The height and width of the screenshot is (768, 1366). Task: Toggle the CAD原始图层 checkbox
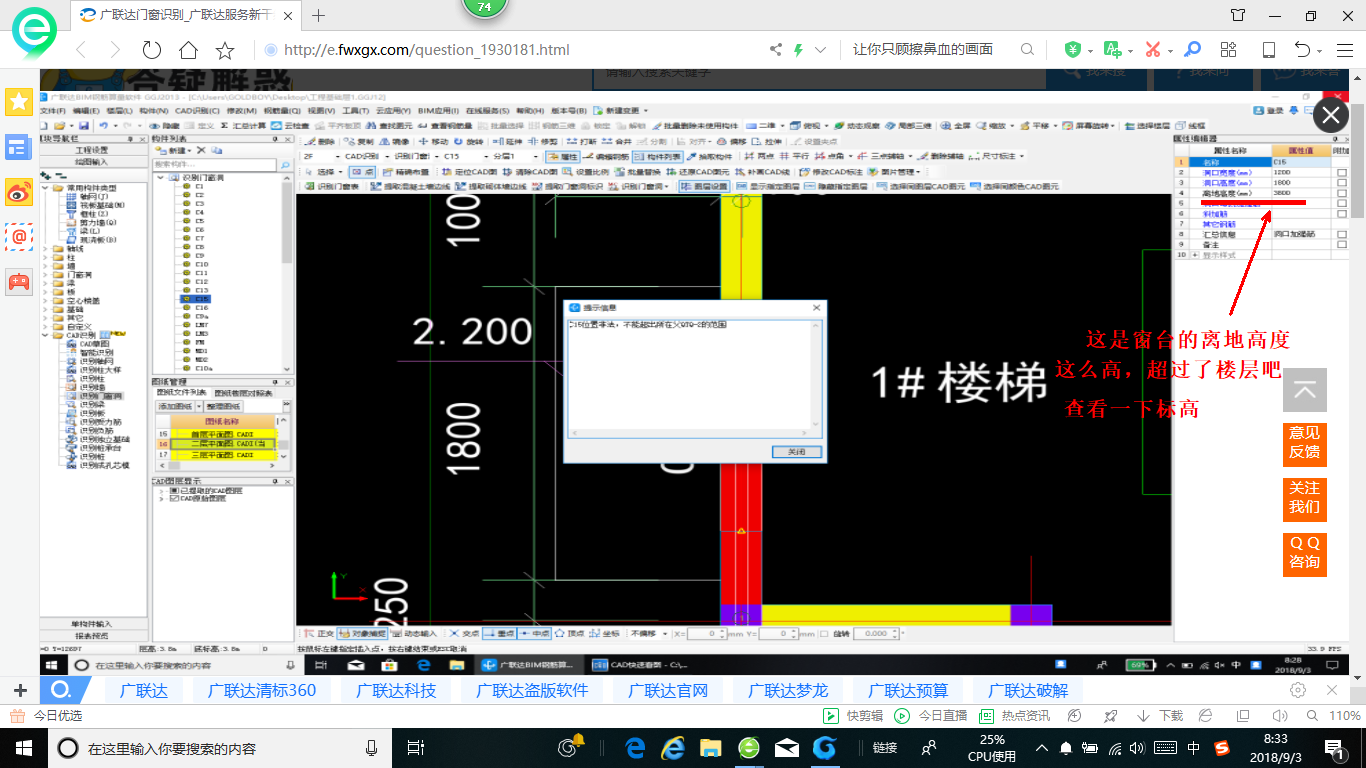174,498
